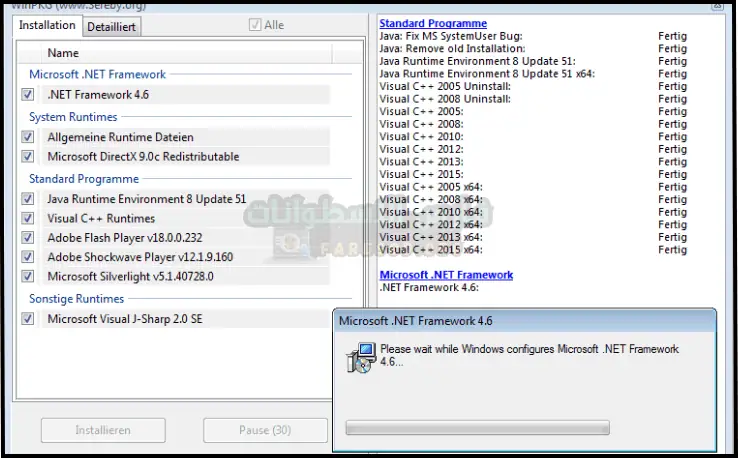Click the Installieren button
The height and width of the screenshot is (458, 738).
[103, 430]
